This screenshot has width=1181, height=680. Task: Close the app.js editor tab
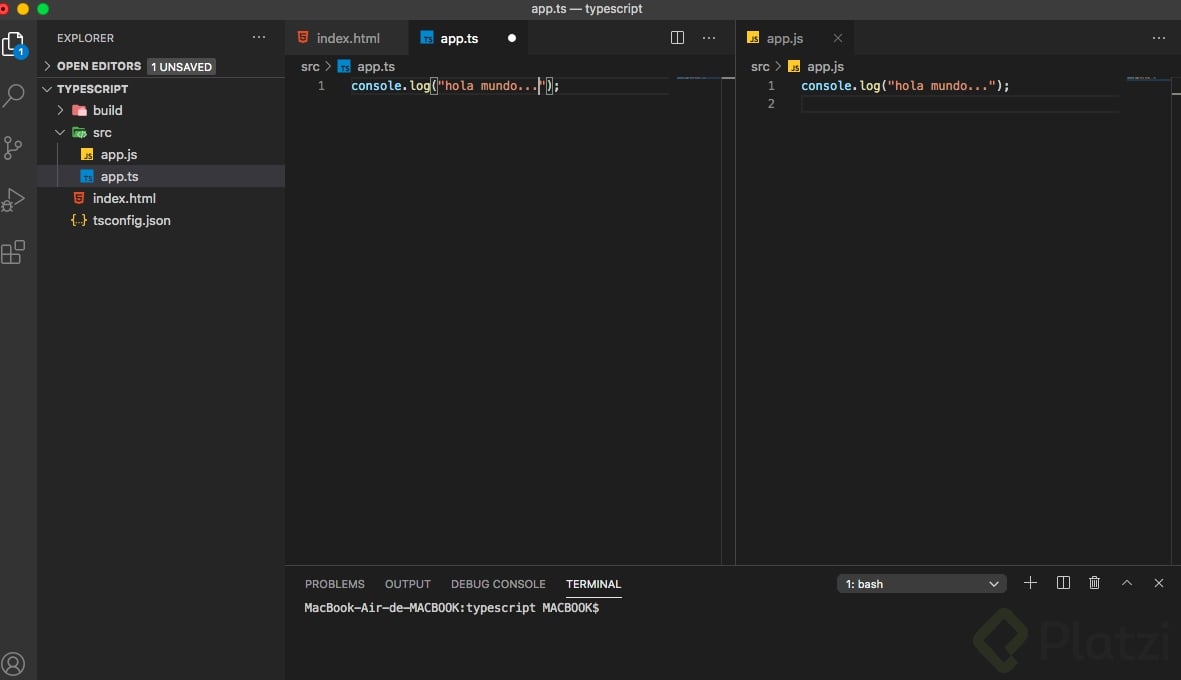838,38
